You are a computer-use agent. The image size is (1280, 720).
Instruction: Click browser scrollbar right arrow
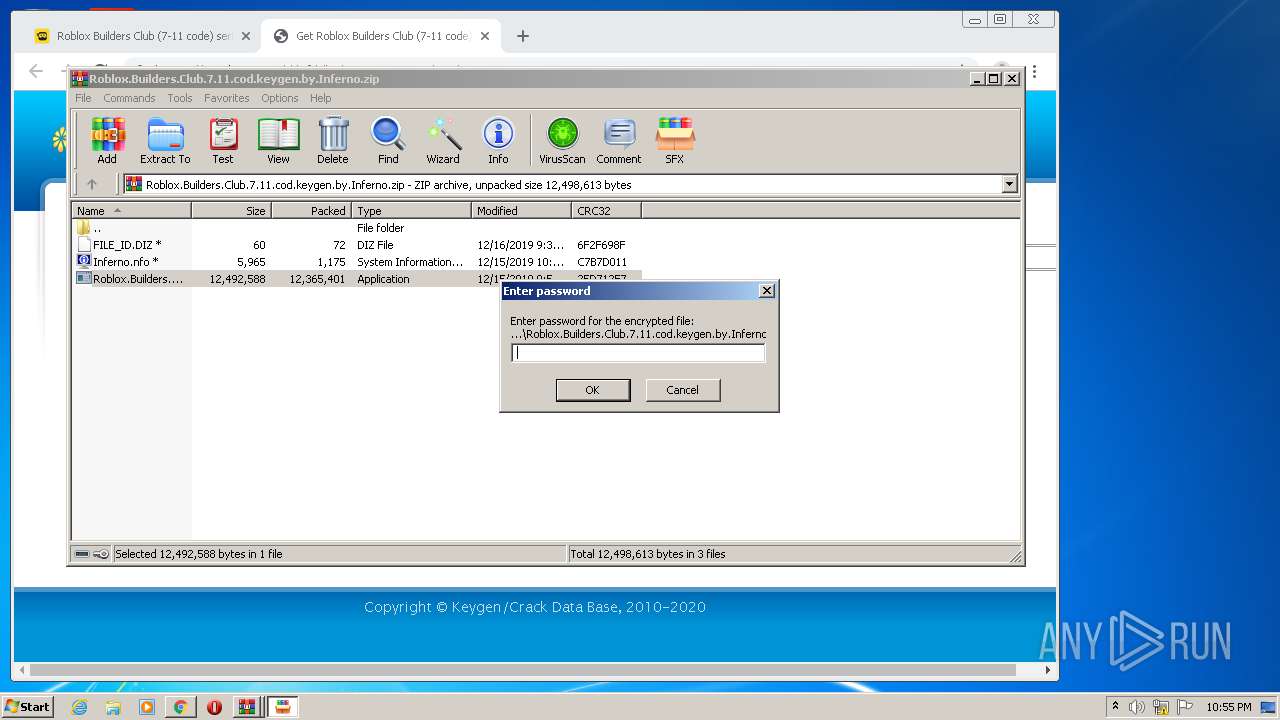point(1047,670)
